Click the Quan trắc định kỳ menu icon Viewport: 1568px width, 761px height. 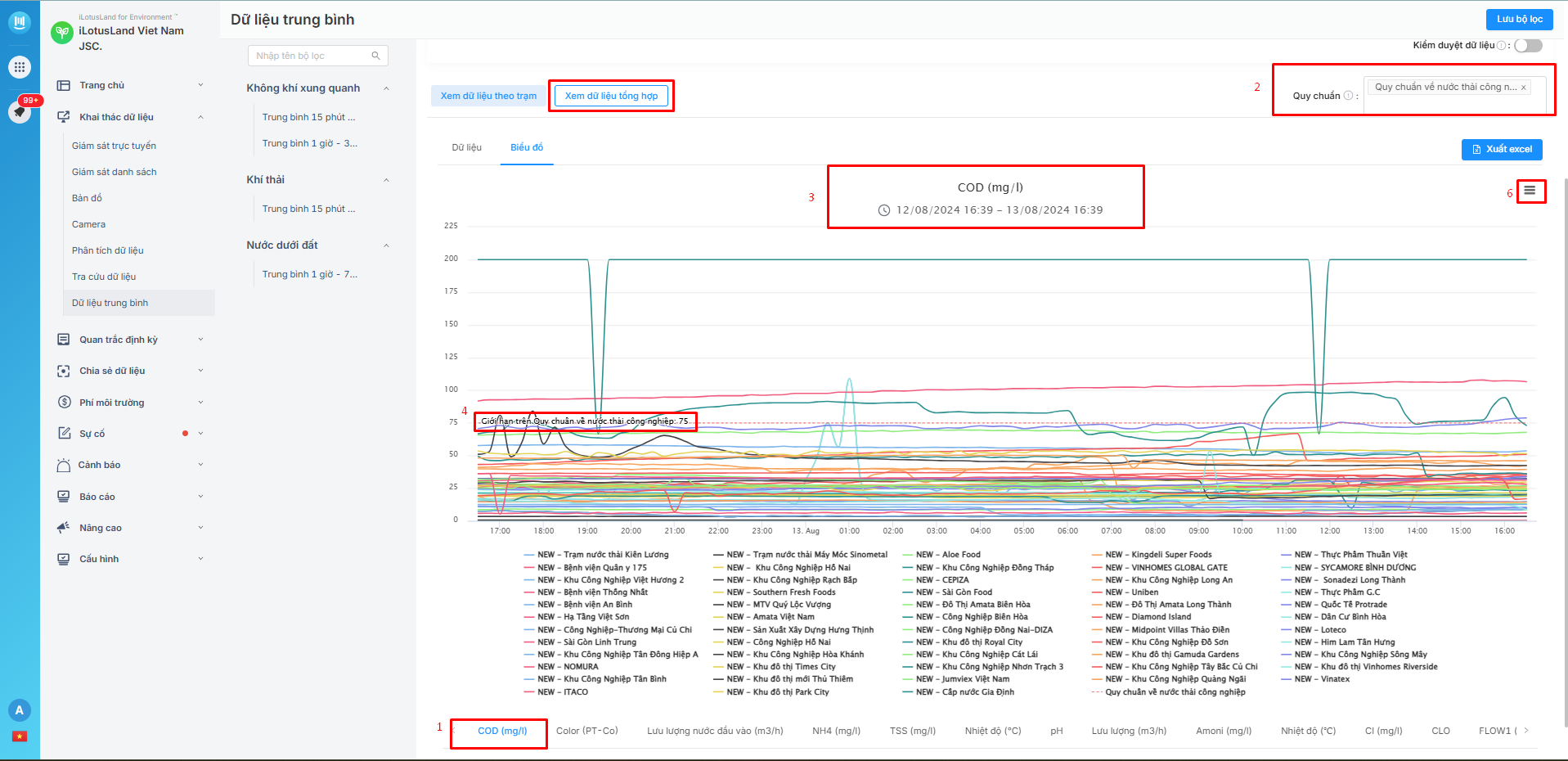tap(63, 340)
